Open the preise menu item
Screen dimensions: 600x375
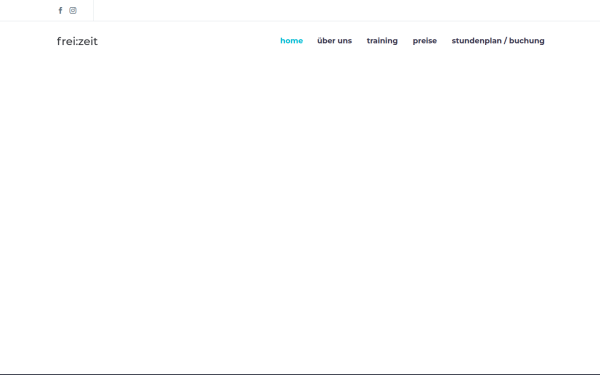[425, 41]
